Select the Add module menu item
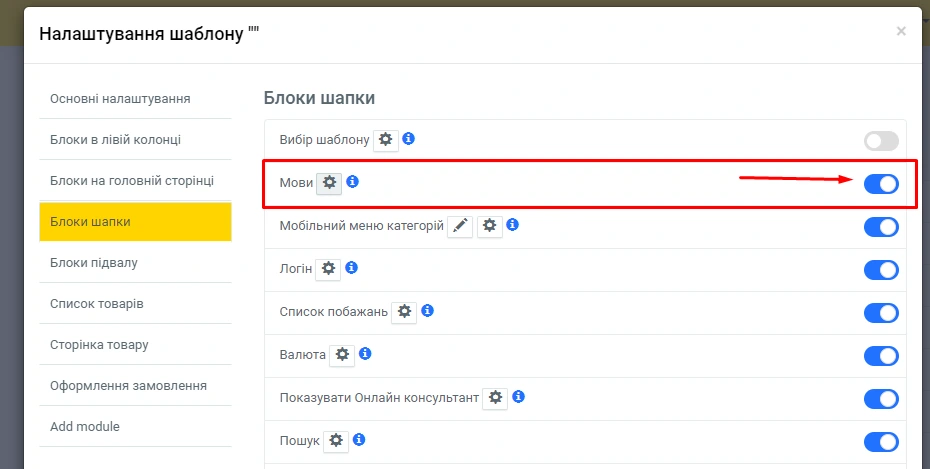 coord(135,427)
